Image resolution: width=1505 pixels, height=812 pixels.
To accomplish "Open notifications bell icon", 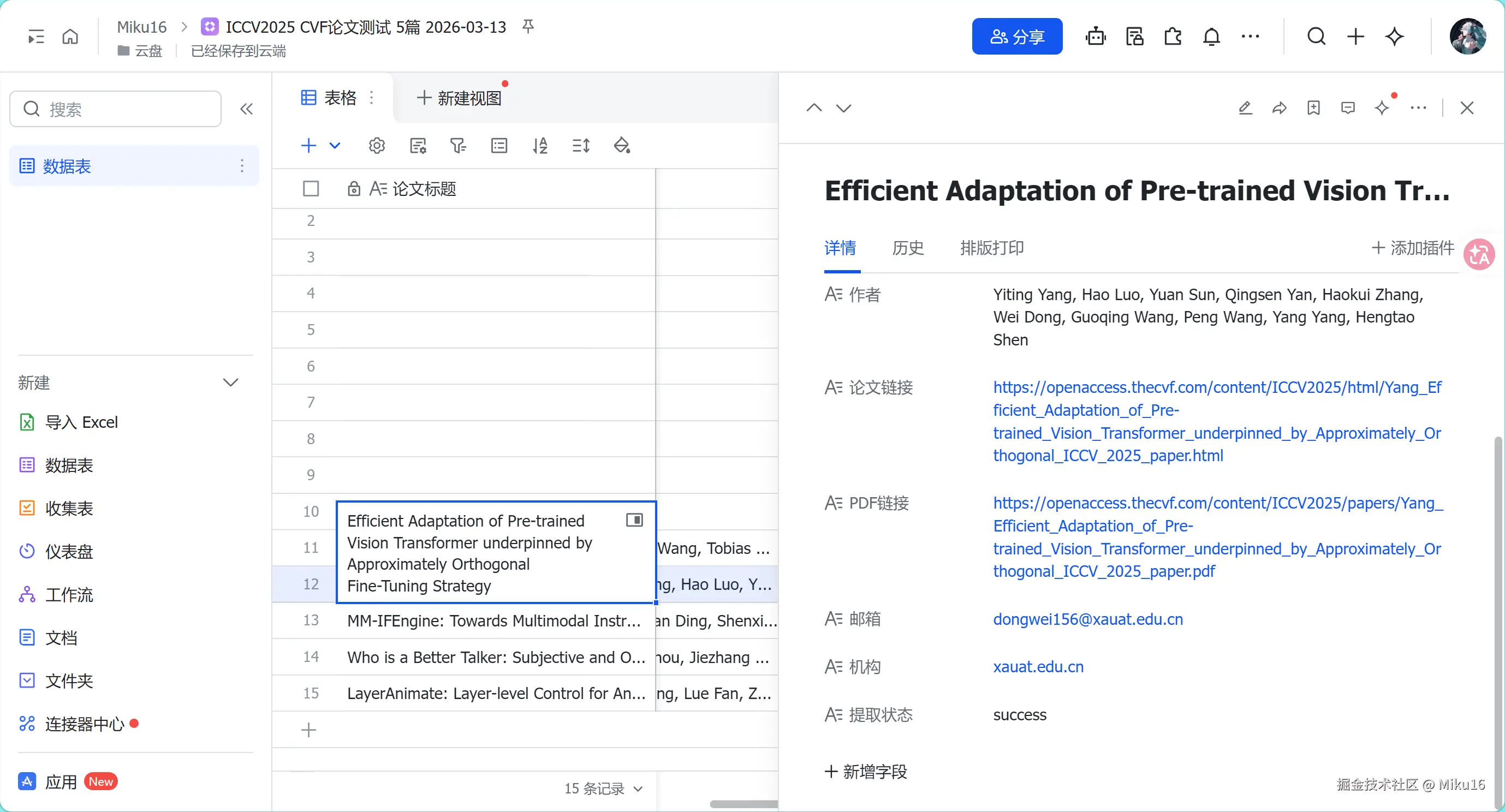I will 1211,37.
